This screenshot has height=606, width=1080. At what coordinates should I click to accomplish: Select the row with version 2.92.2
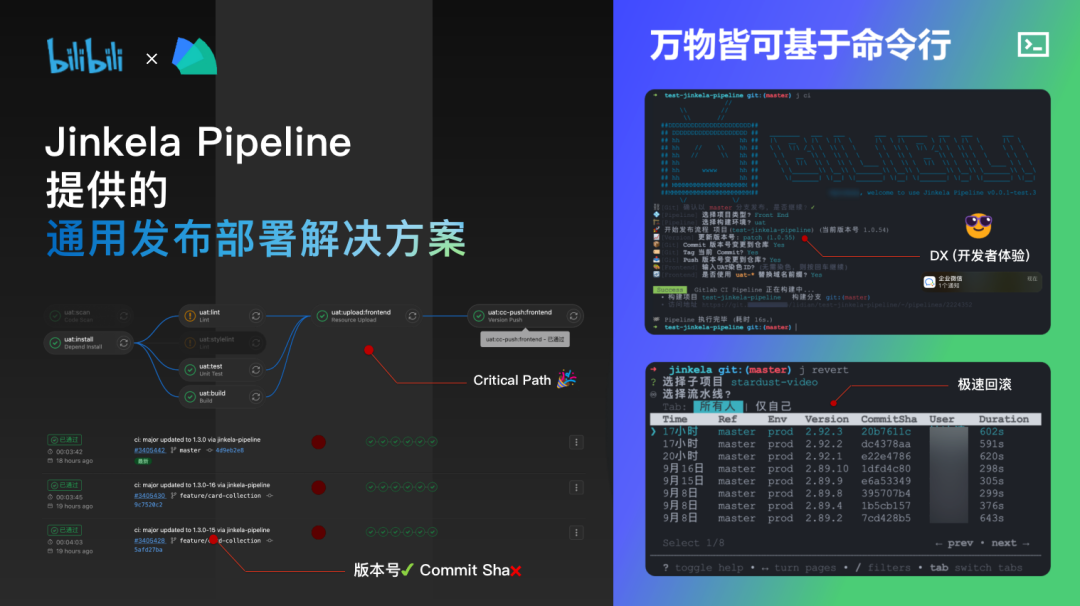coord(846,444)
